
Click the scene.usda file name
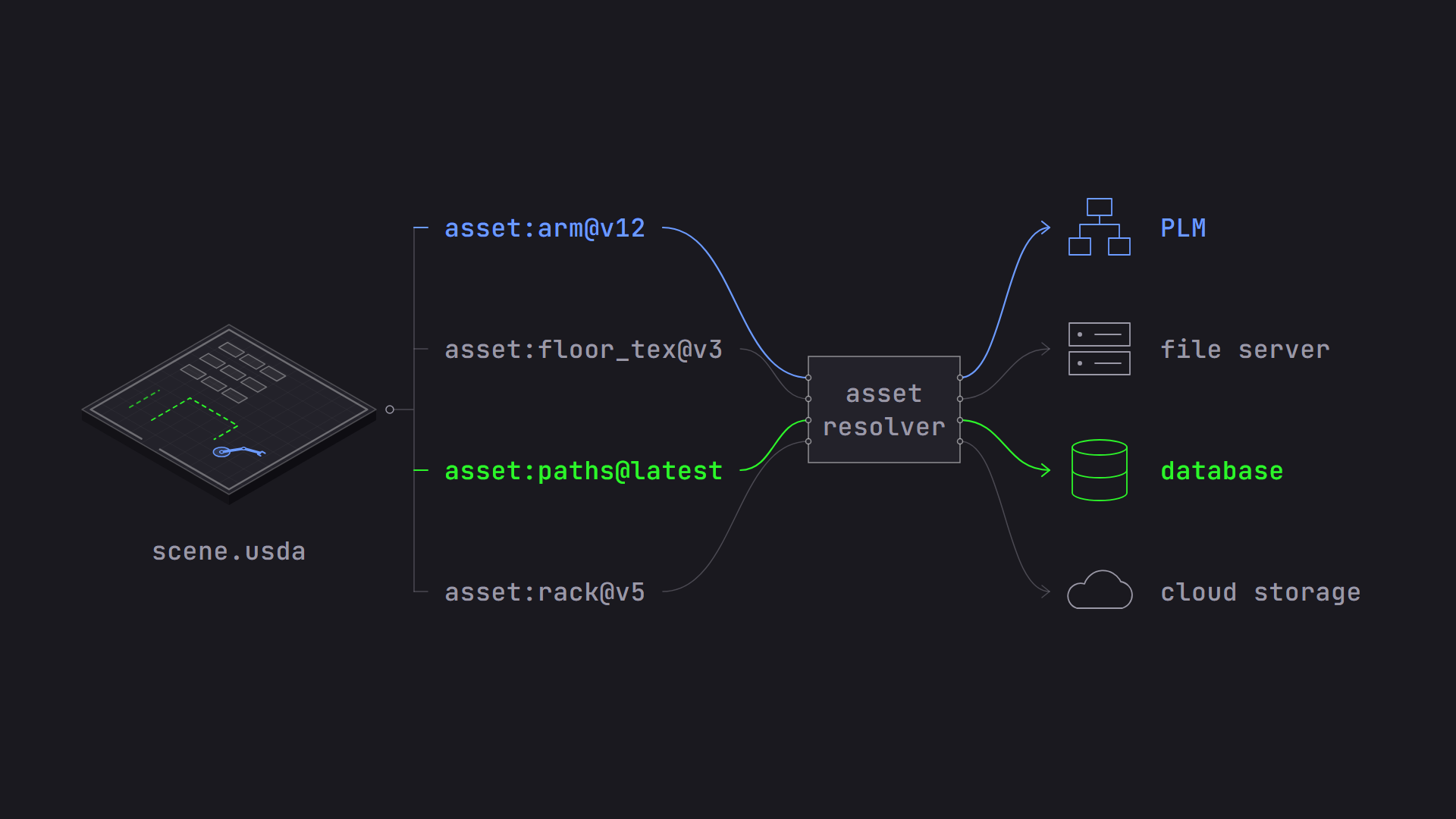pos(229,551)
